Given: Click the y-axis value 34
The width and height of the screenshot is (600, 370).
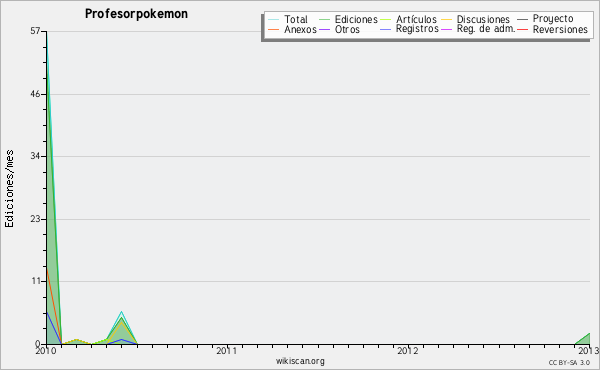Looking at the screenshot, I should click(x=35, y=156).
